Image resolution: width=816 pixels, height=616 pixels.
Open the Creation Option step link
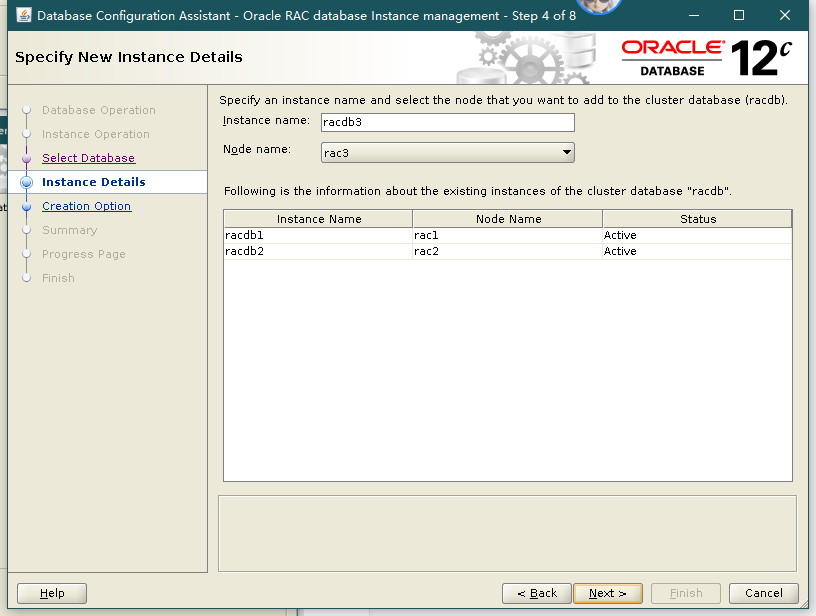(x=86, y=206)
